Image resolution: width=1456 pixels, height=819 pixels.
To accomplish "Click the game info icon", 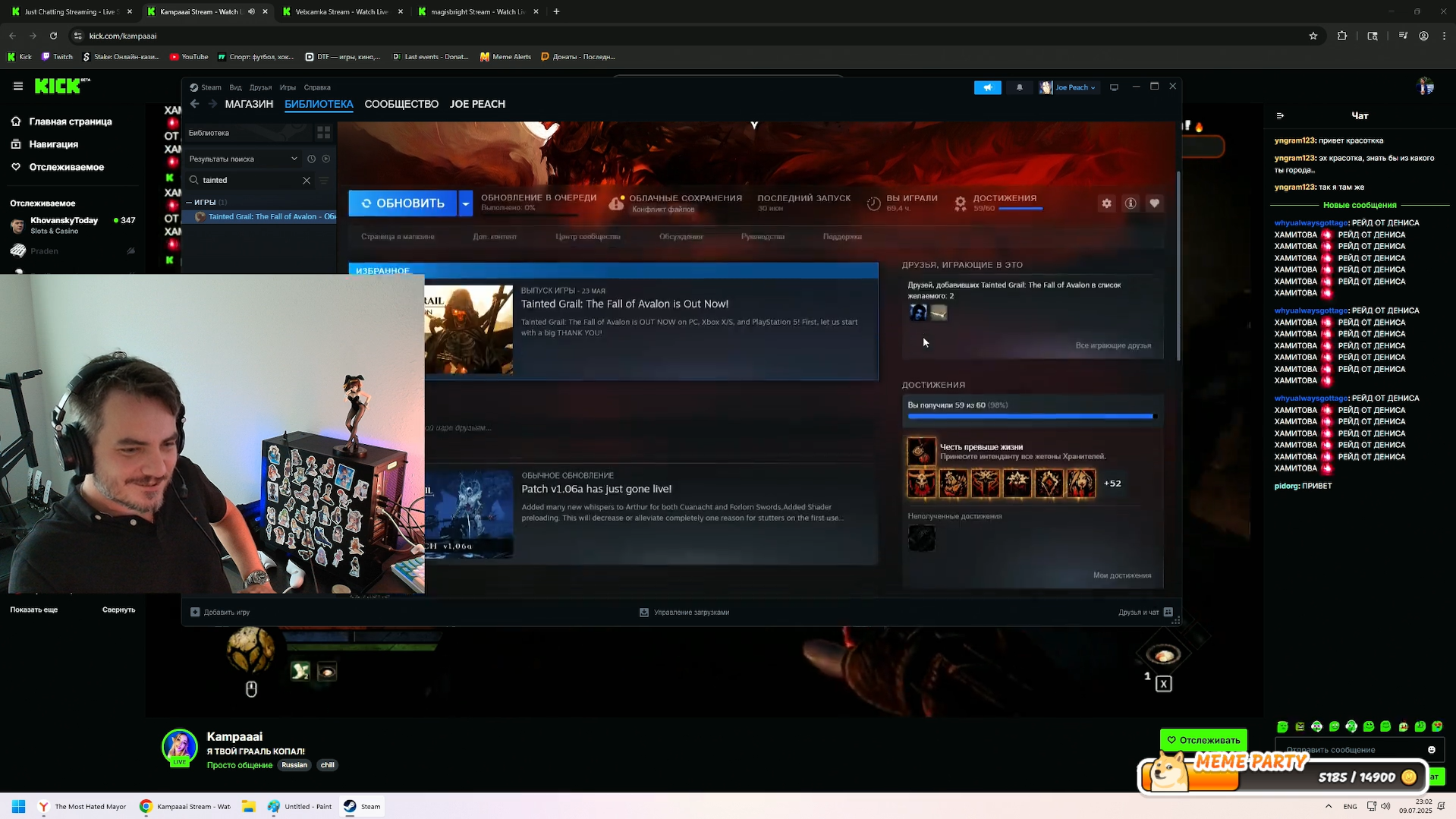I will [x=1131, y=203].
